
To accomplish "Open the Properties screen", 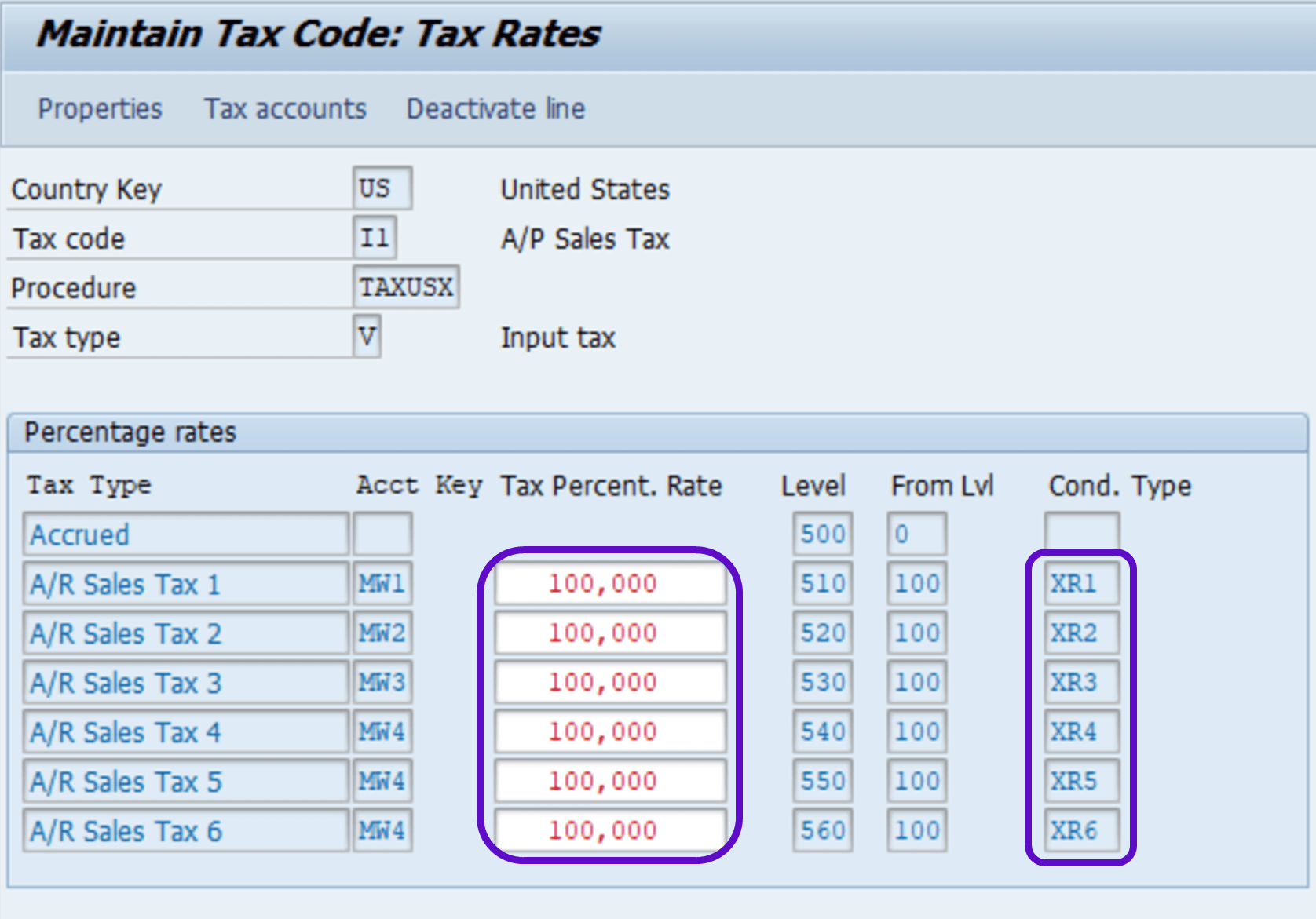I will (x=100, y=108).
